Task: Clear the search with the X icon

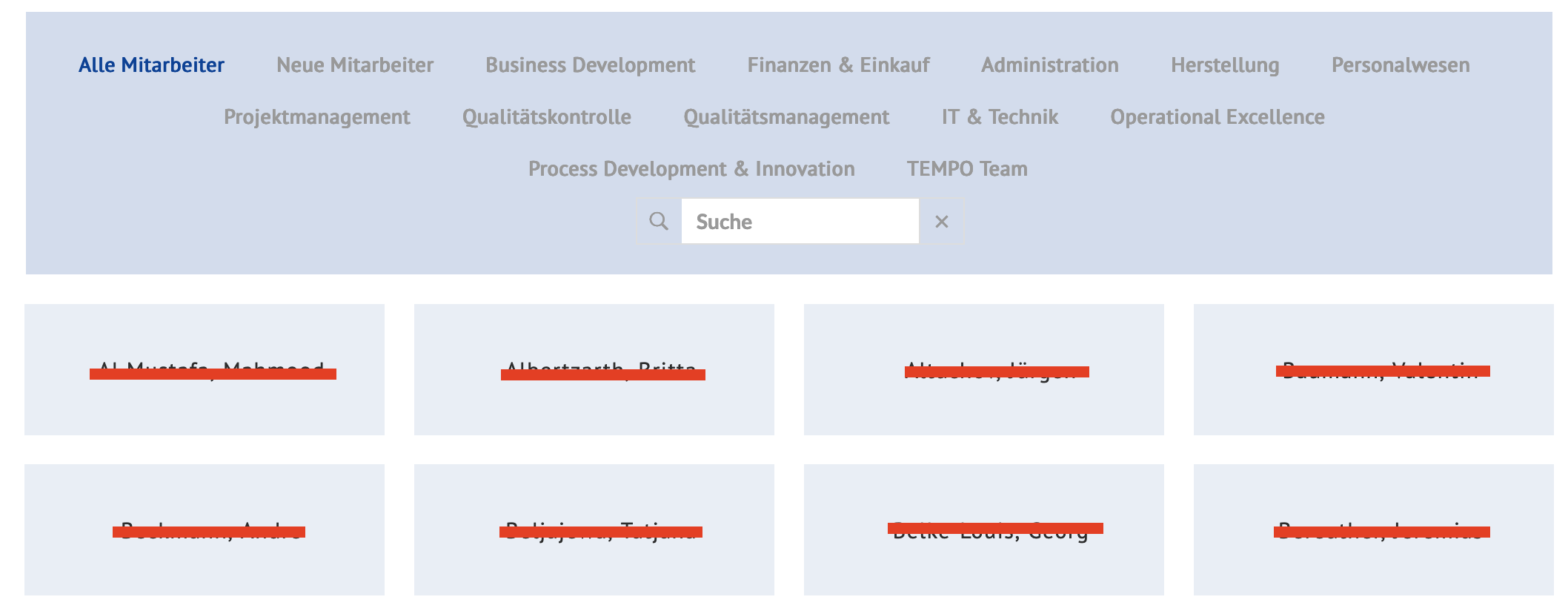Action: (x=941, y=221)
